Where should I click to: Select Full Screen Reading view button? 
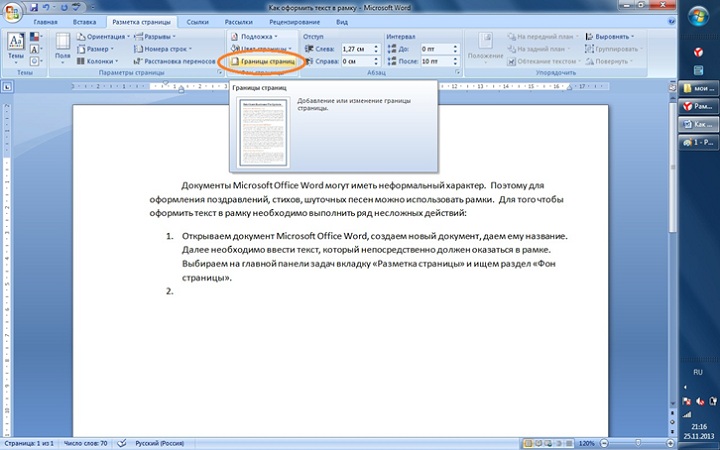click(x=538, y=444)
